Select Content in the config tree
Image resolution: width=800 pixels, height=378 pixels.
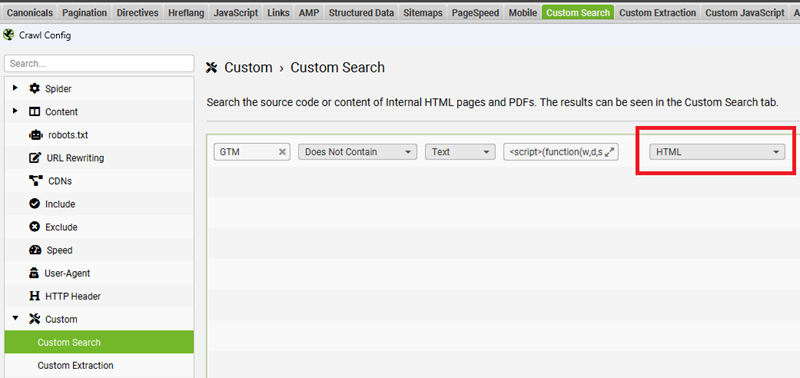(62, 112)
